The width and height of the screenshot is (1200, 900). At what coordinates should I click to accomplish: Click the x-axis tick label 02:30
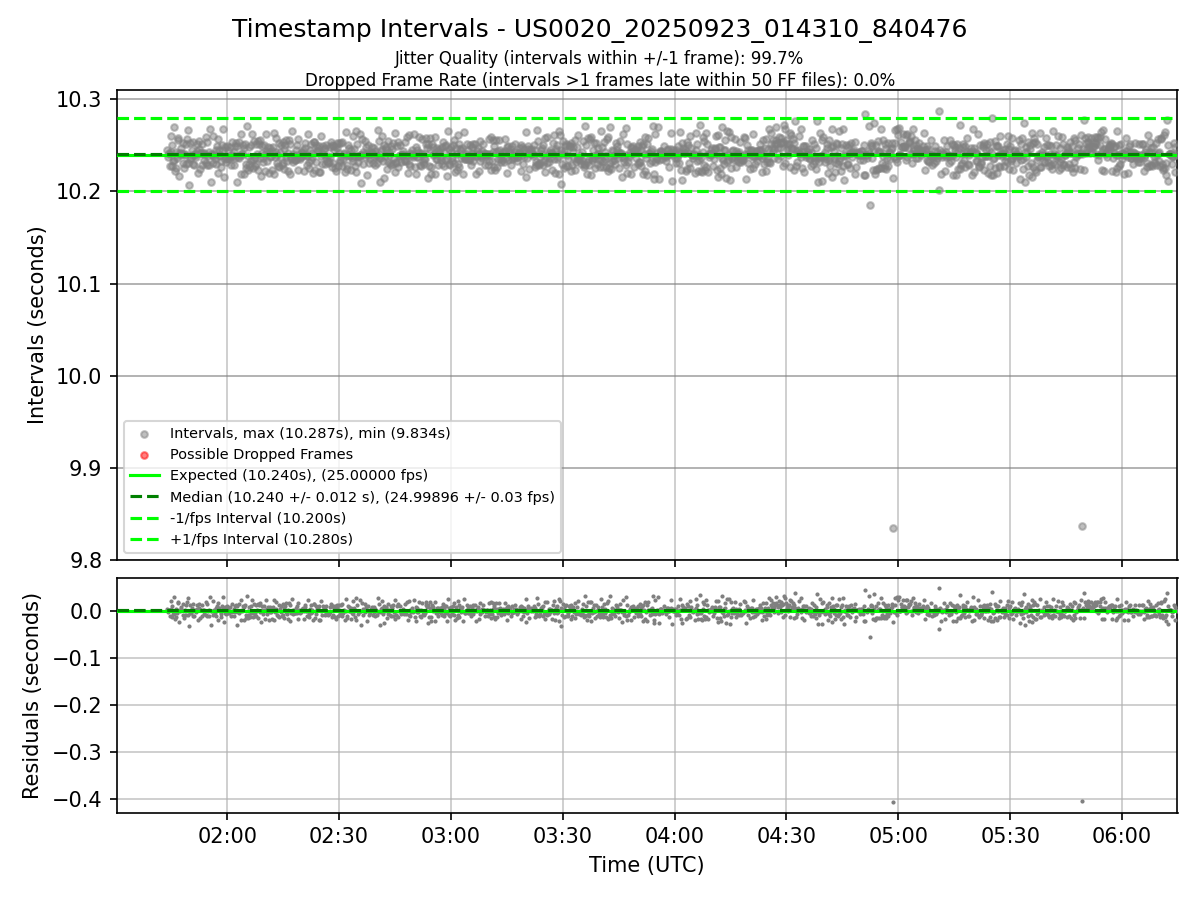339,835
